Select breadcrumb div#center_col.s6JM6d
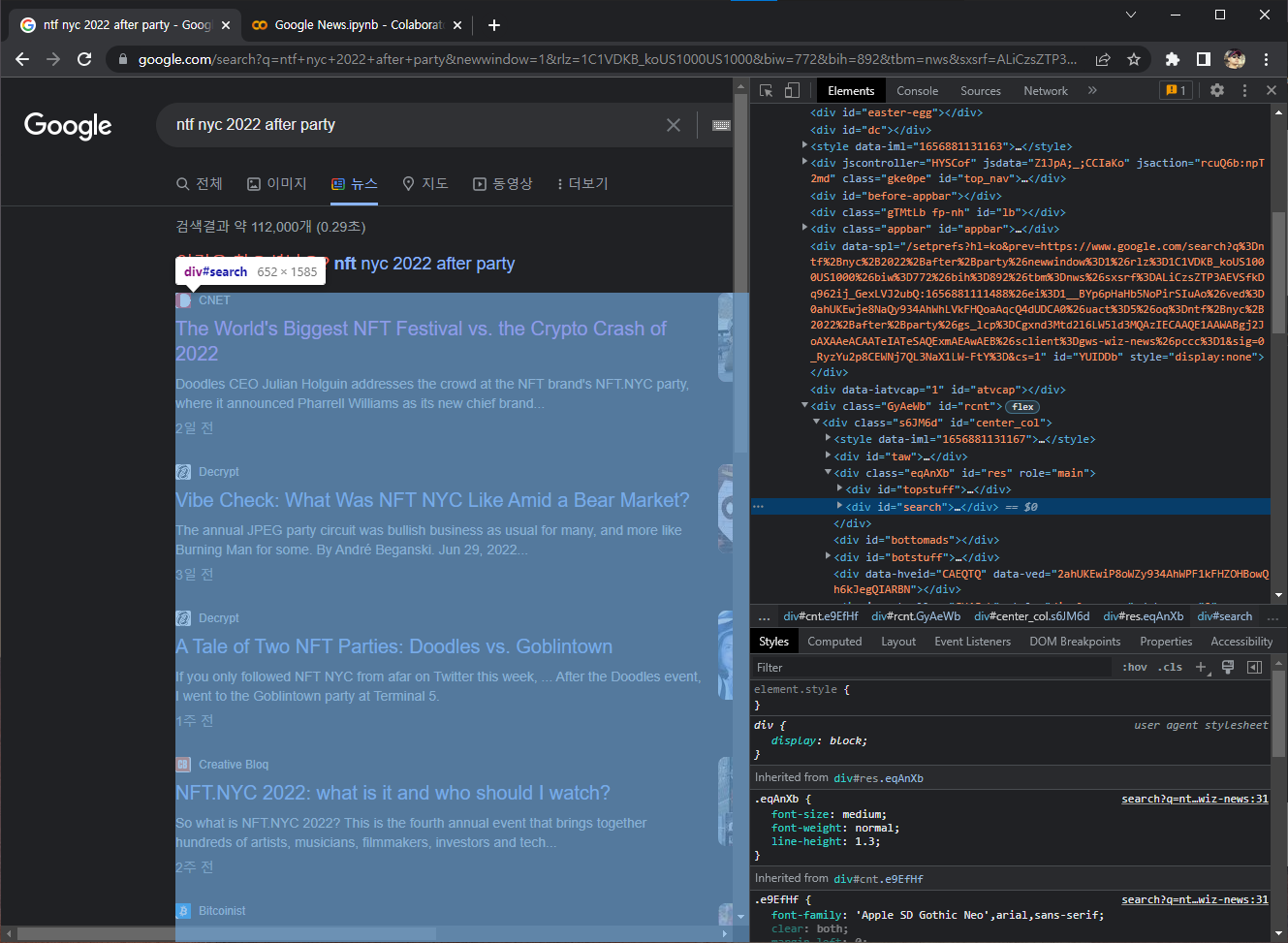 coord(1031,616)
